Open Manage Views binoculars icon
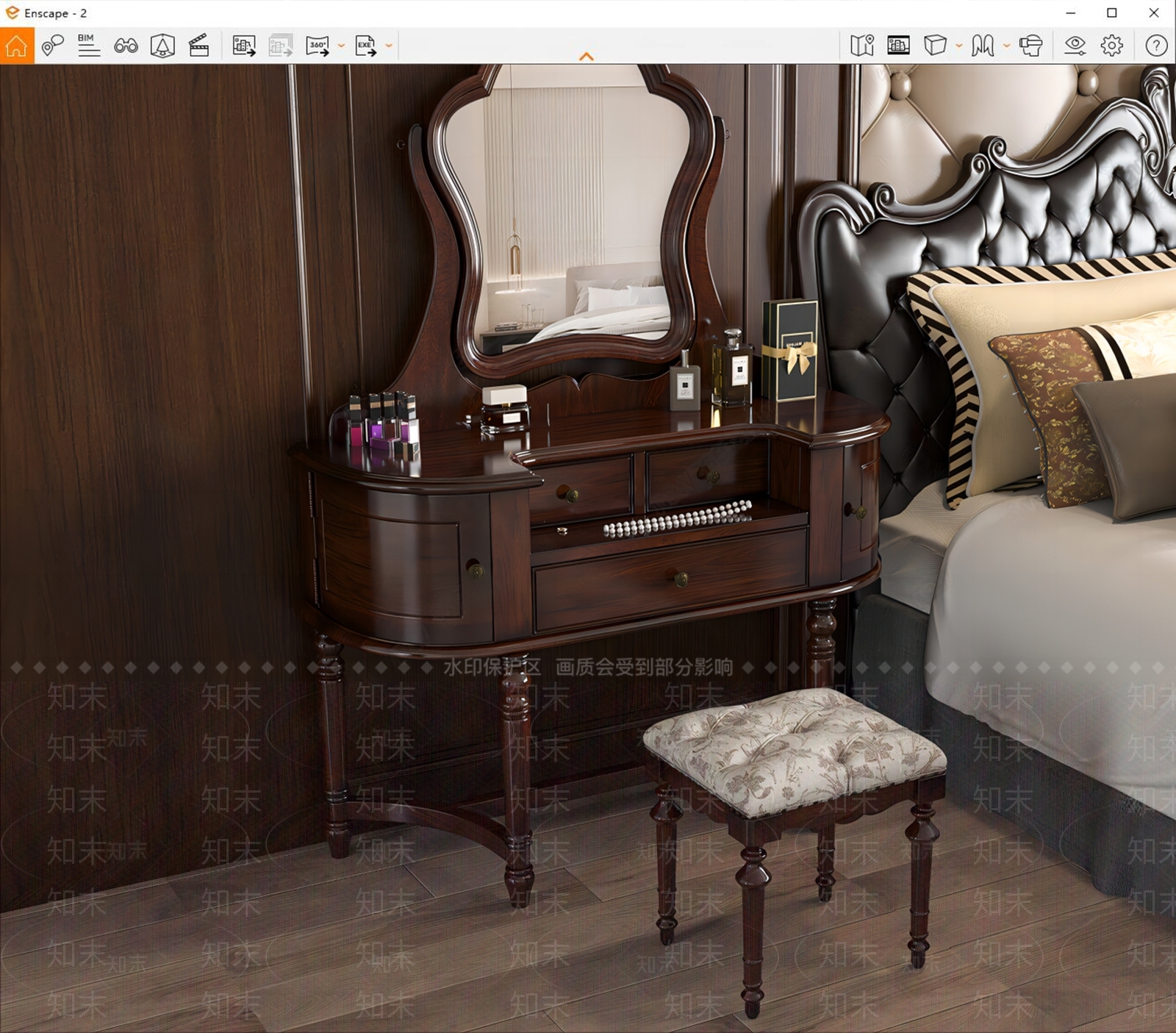The height and width of the screenshot is (1033, 1176). 126,46
